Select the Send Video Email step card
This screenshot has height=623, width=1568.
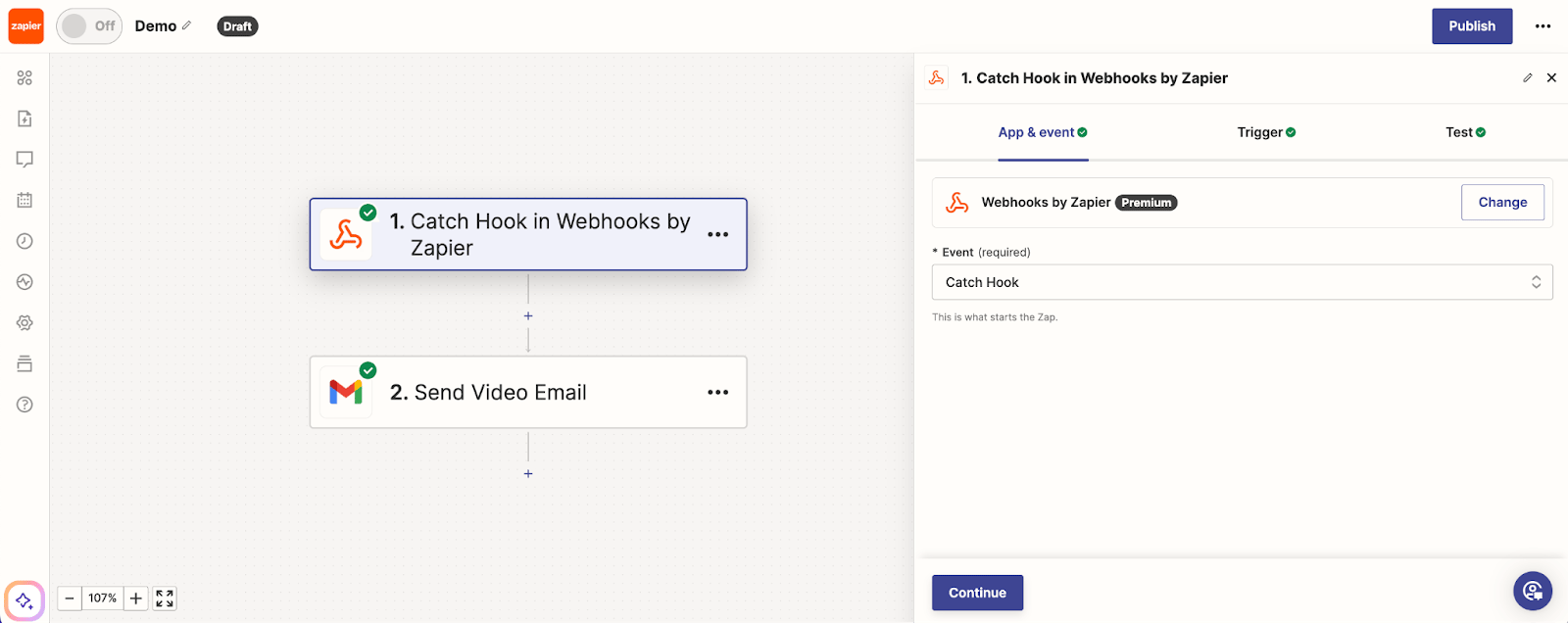528,392
